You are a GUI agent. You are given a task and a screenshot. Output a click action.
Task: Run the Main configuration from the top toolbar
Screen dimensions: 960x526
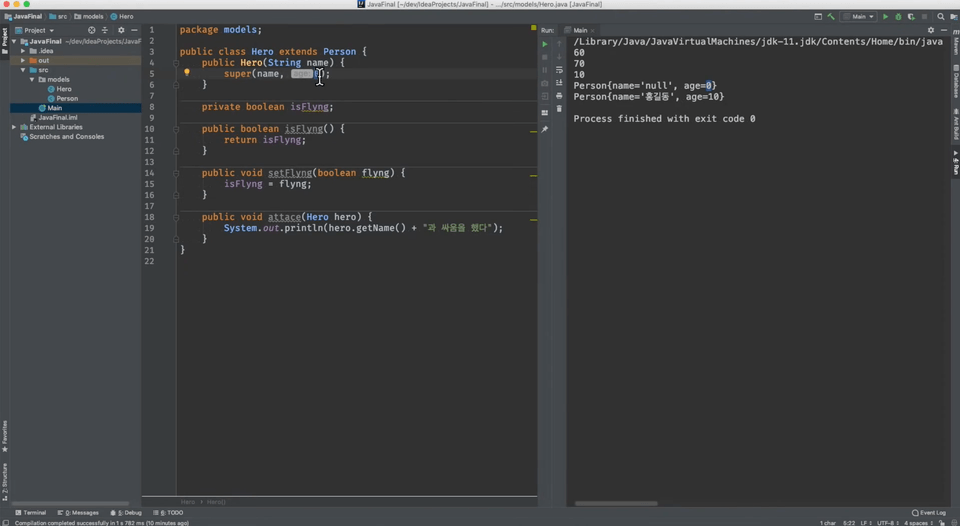[885, 17]
